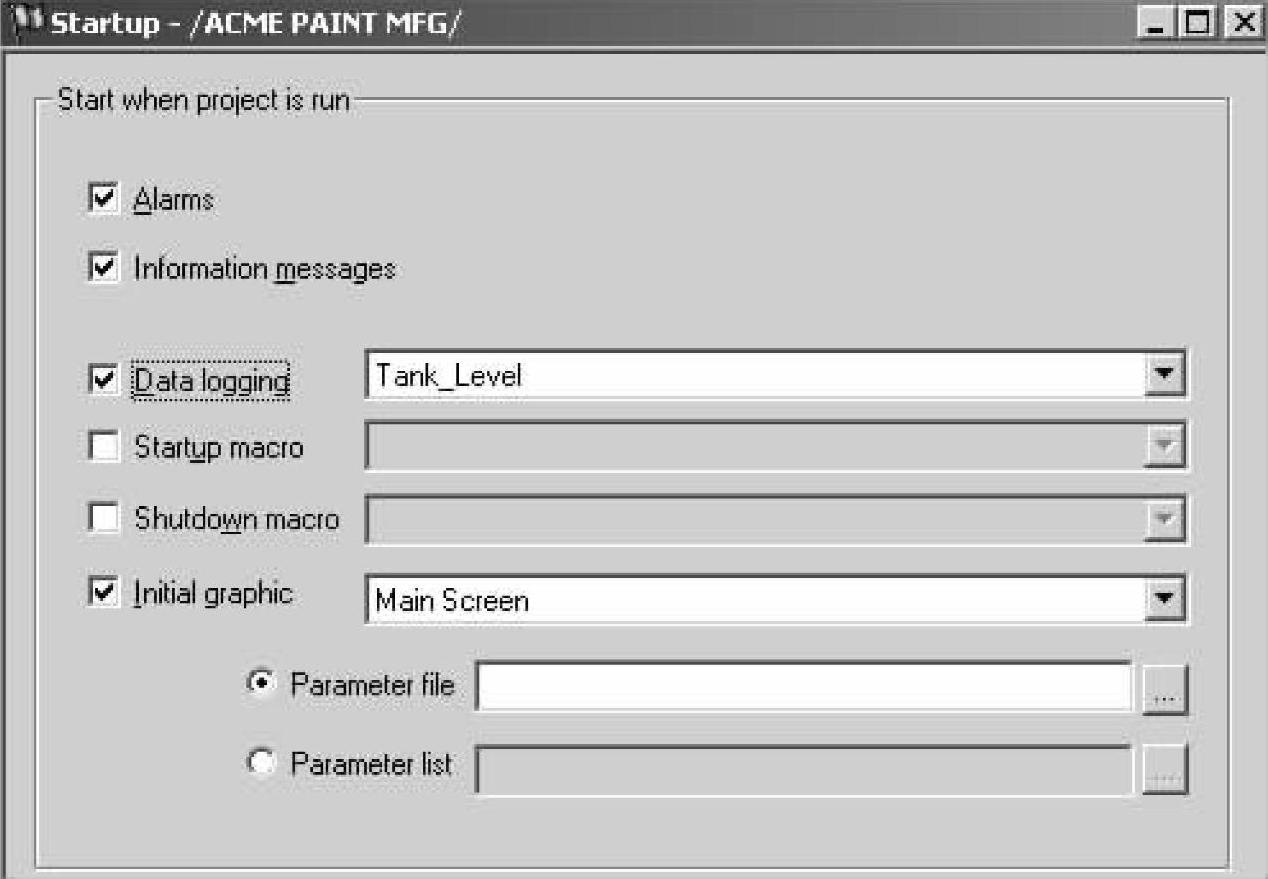The height and width of the screenshot is (879, 1268).
Task: Open the Startup macro dropdown arrow
Action: pyautogui.click(x=1162, y=446)
